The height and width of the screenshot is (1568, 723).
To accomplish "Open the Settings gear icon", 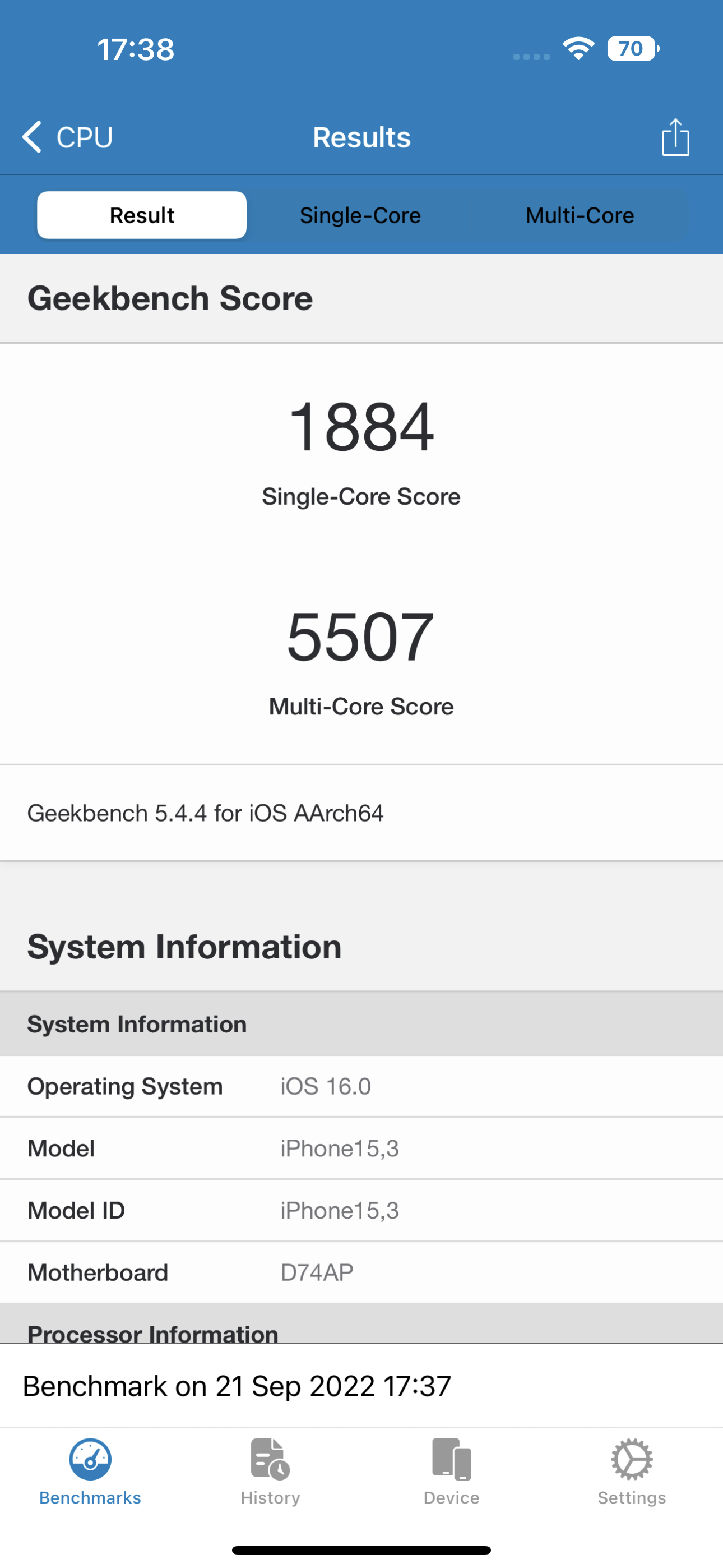I will (632, 1459).
